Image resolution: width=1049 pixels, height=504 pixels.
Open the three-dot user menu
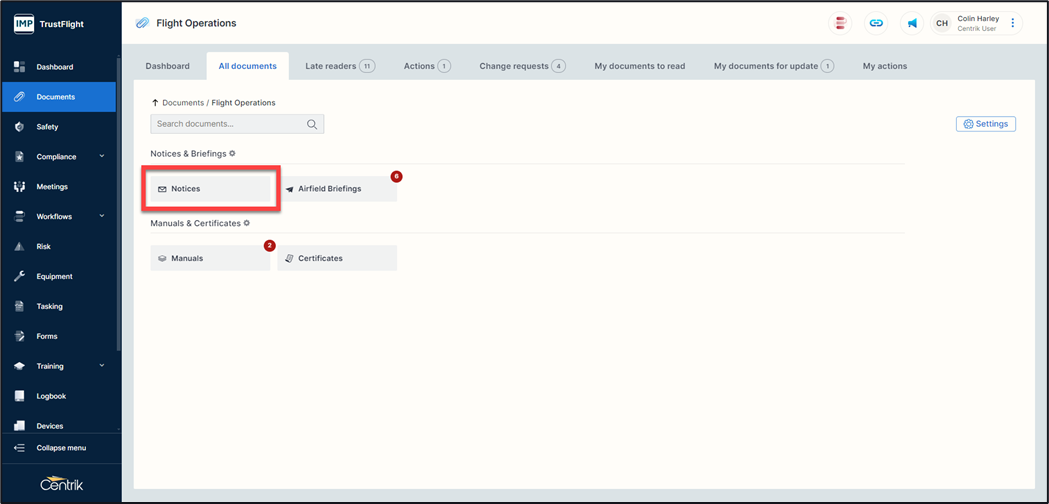tap(1012, 23)
